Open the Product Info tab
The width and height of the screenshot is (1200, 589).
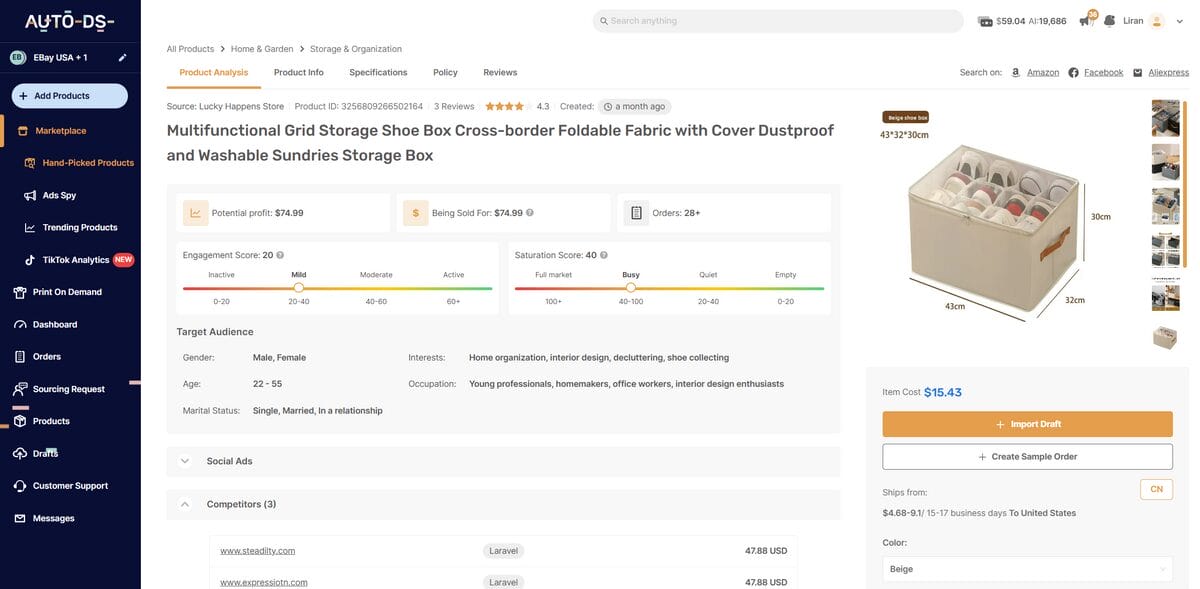coord(298,71)
